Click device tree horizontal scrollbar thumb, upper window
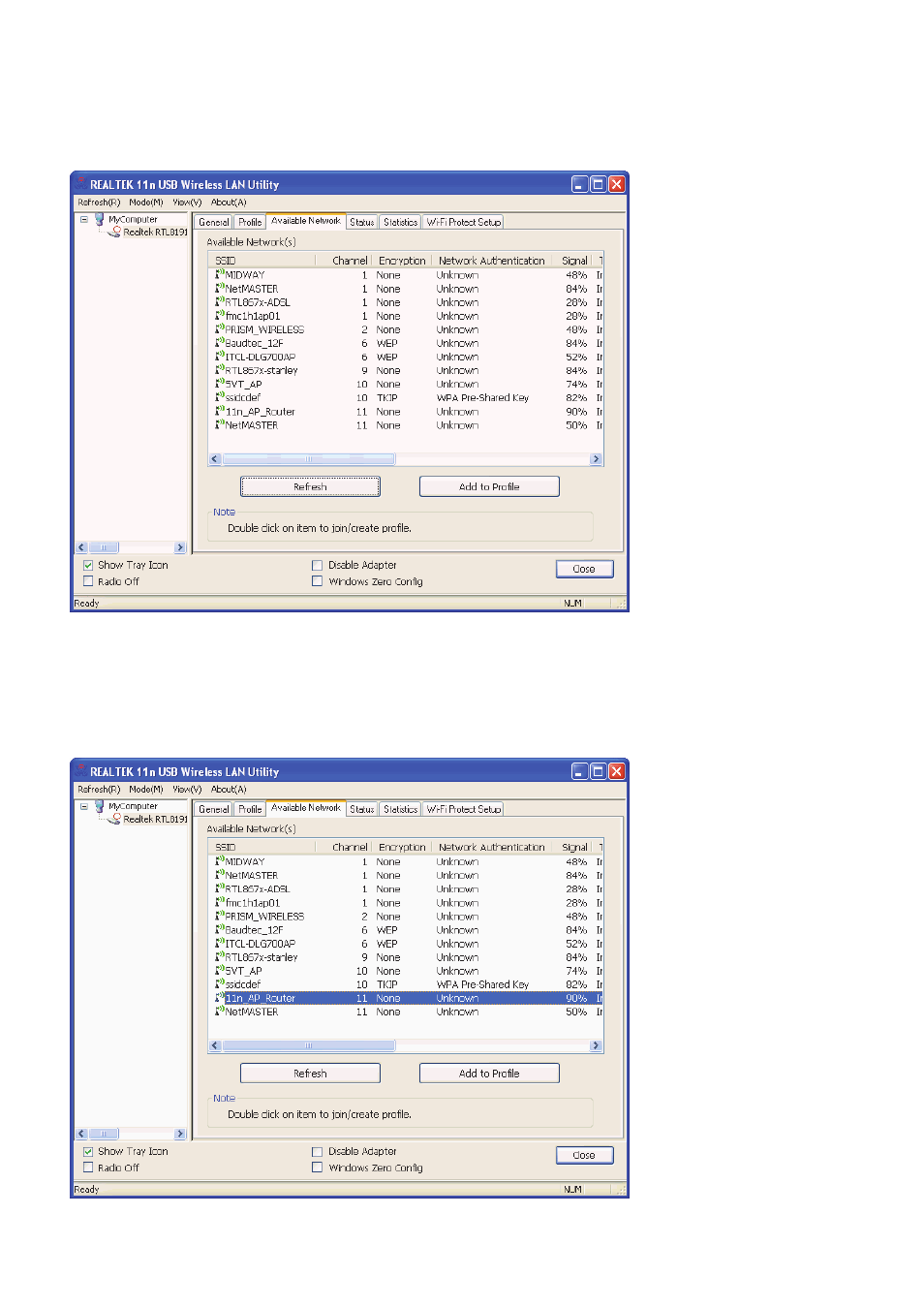The height and width of the screenshot is (1308, 924). [104, 547]
